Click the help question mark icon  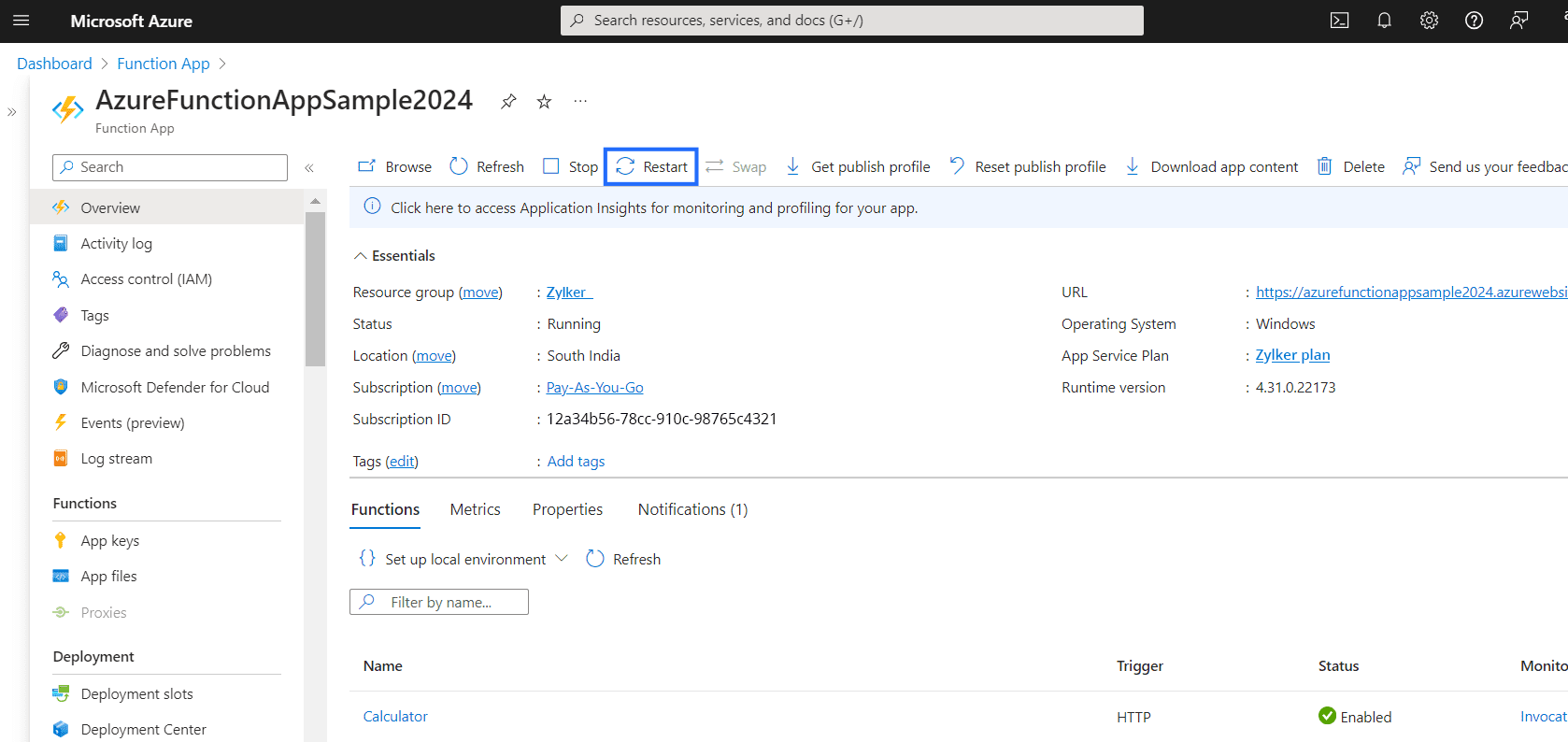1474,21
